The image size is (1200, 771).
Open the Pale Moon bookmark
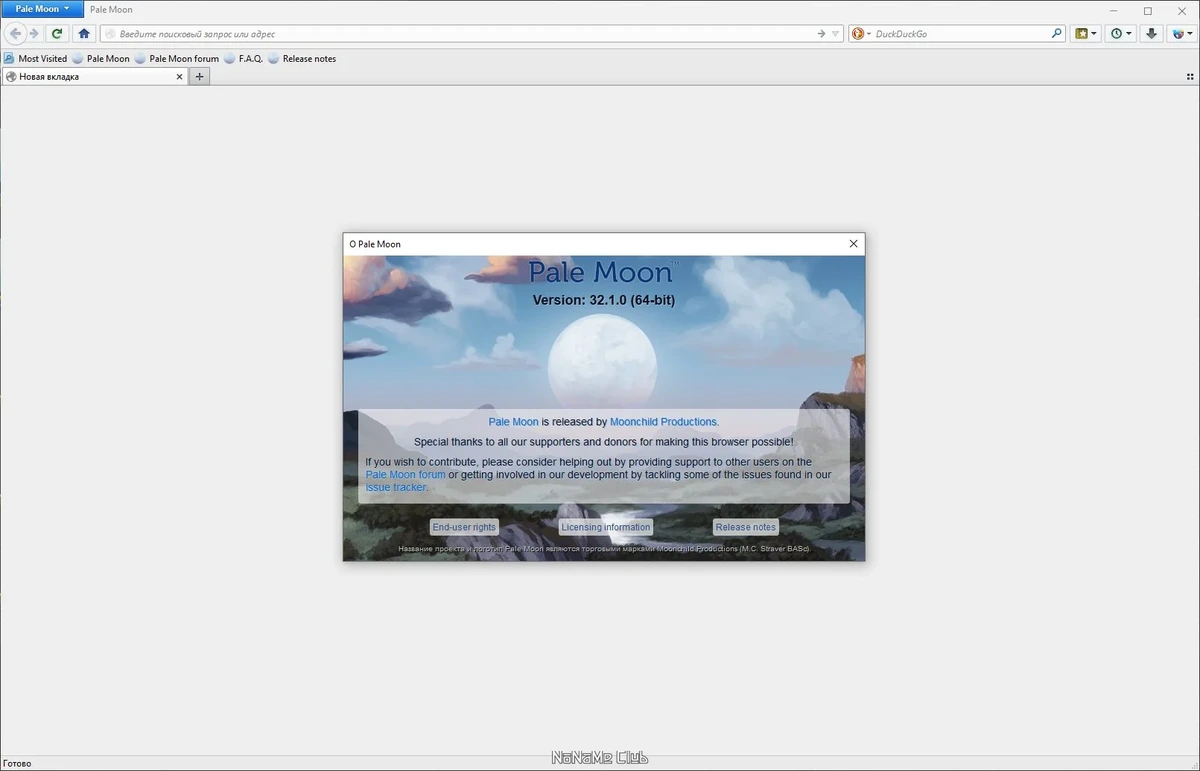click(101, 59)
